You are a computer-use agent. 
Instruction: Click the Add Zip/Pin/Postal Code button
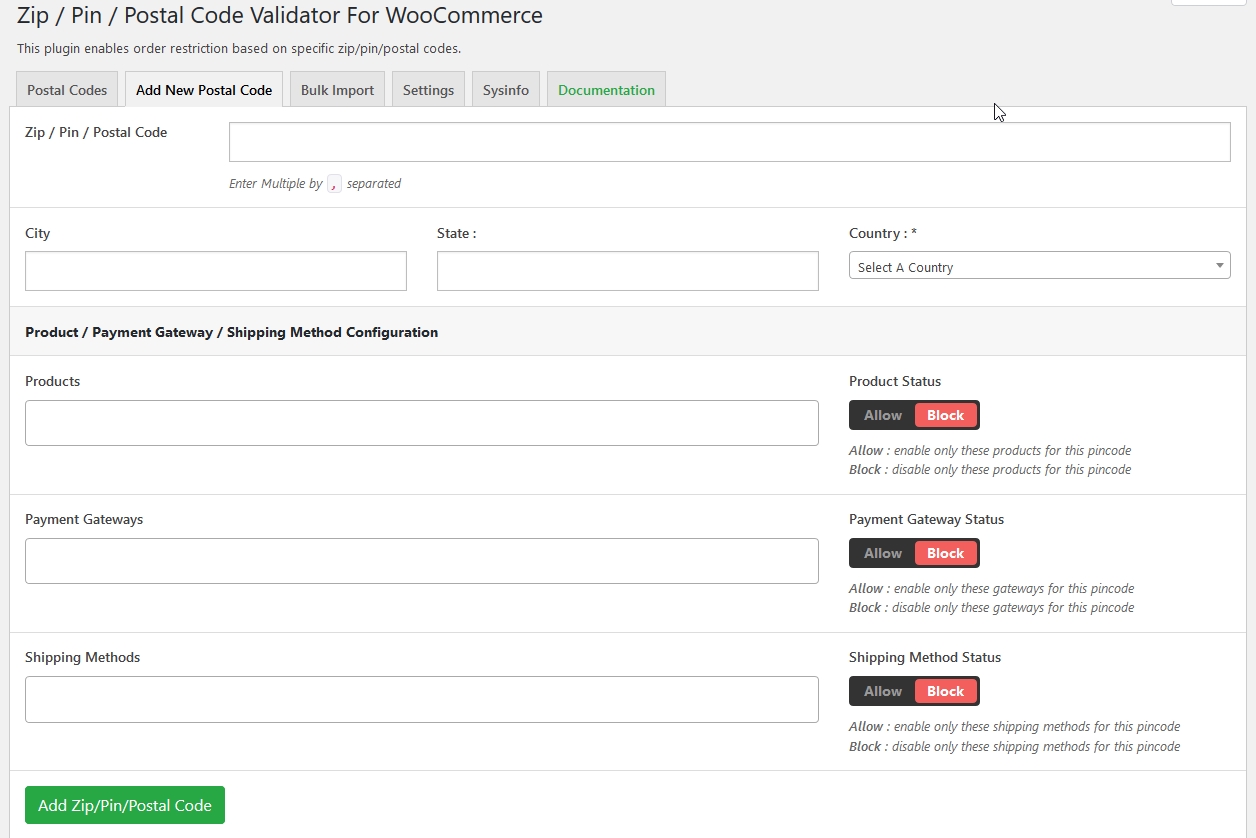124,804
